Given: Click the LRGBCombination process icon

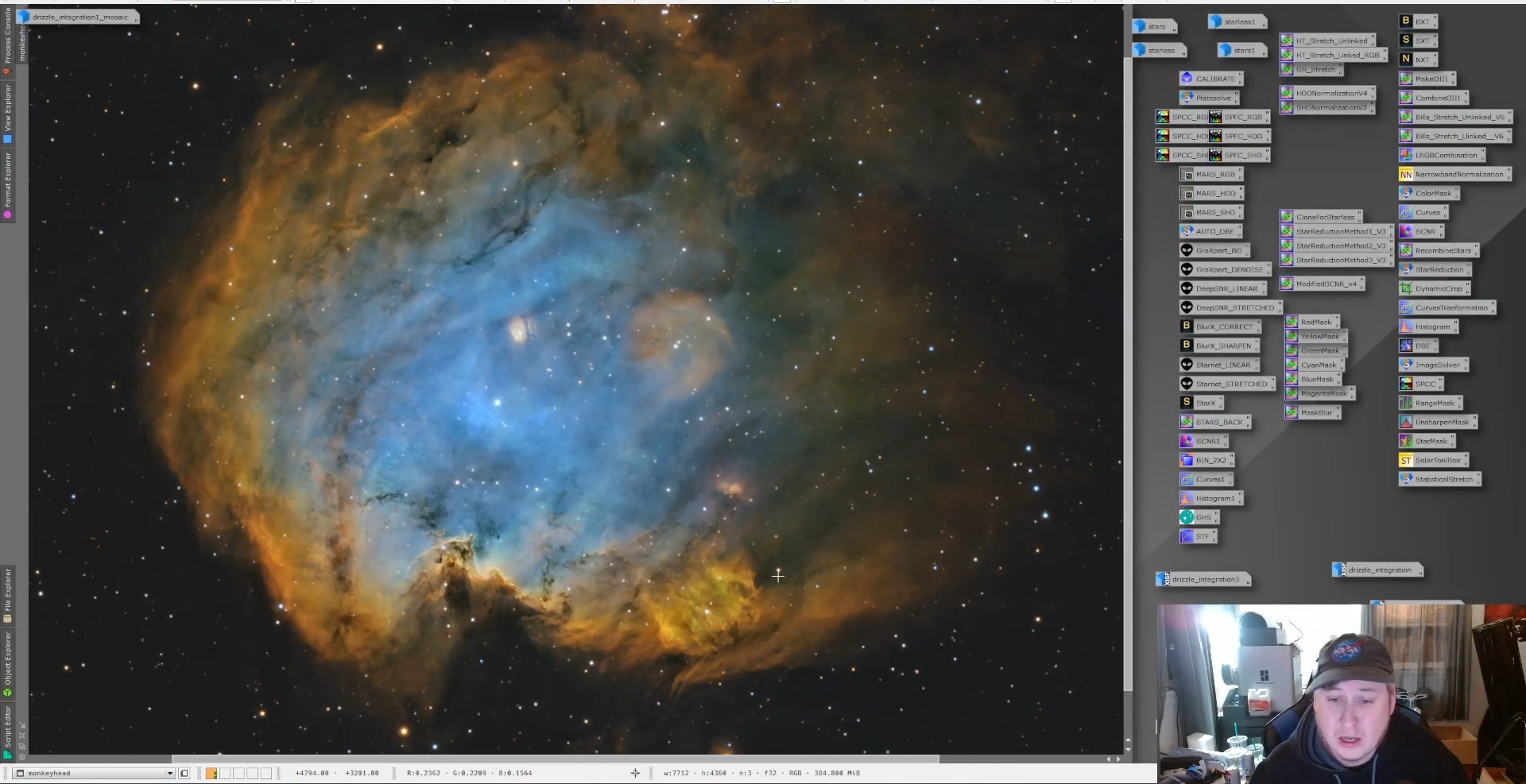Looking at the screenshot, I should (1444, 156).
